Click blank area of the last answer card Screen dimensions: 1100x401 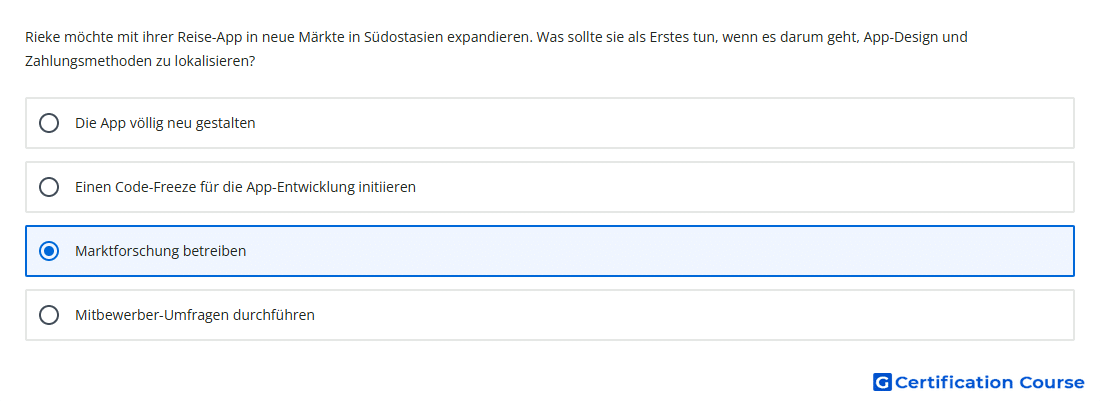coord(695,315)
